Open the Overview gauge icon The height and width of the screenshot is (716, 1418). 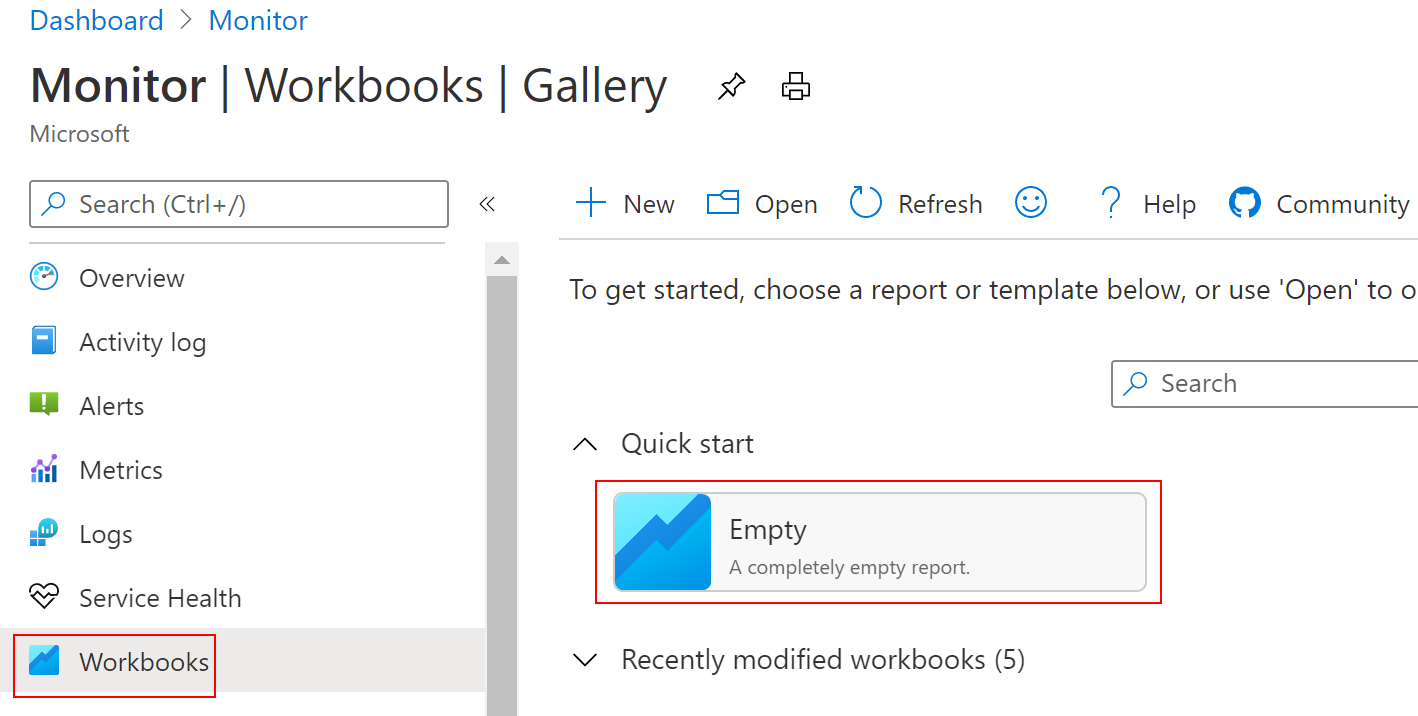pos(44,277)
